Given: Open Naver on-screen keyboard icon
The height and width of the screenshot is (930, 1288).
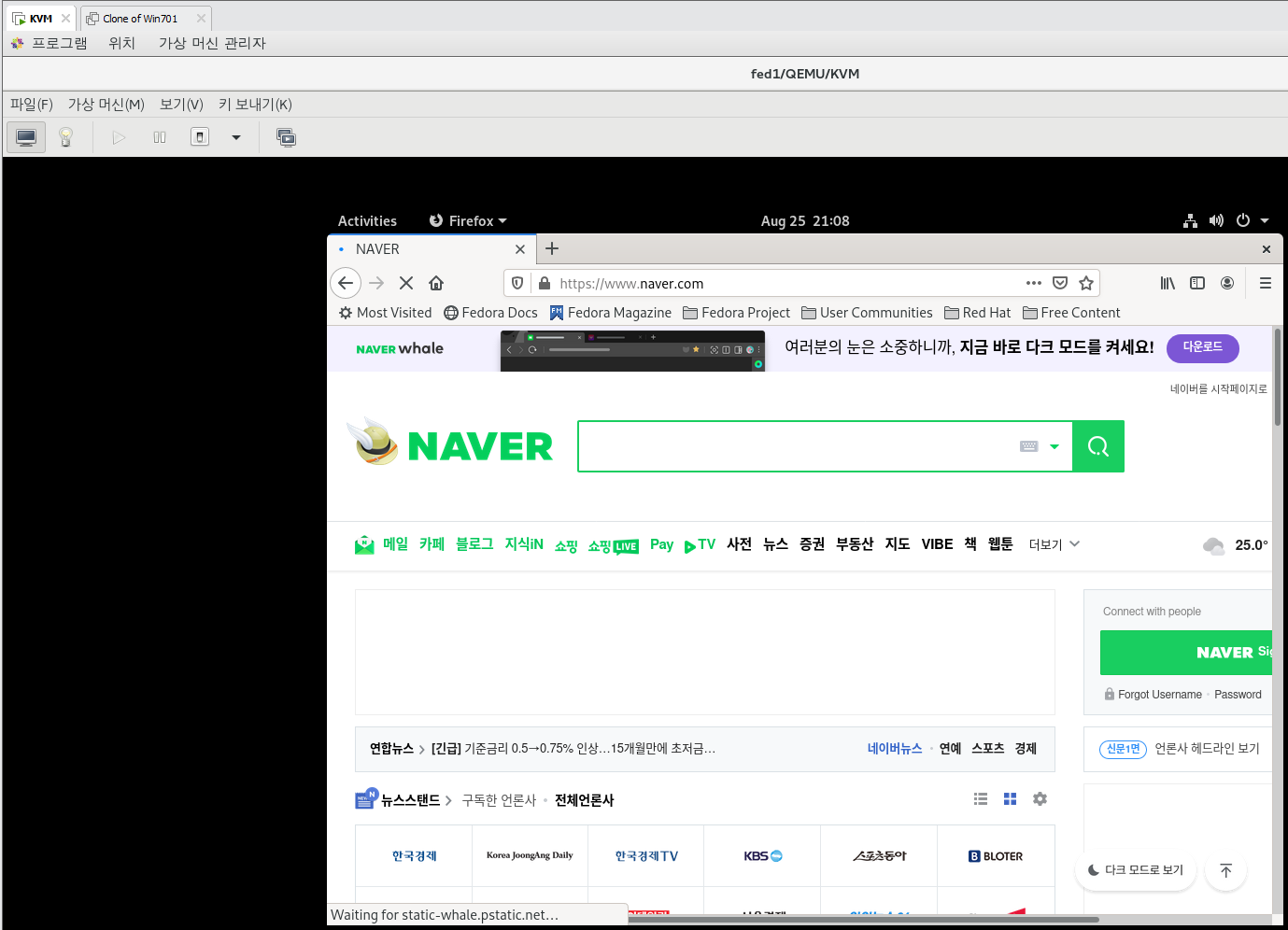Looking at the screenshot, I should 1029,446.
